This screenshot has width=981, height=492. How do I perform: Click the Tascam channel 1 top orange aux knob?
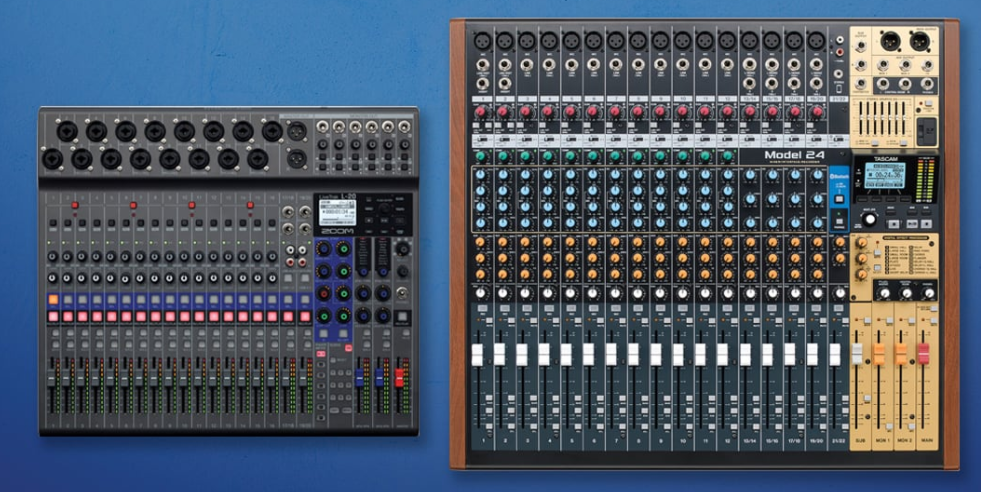point(480,242)
